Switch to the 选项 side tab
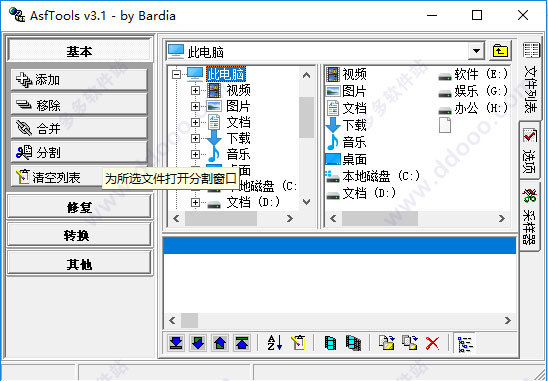Image resolution: width=548 pixels, height=381 pixels. pyautogui.click(x=530, y=151)
